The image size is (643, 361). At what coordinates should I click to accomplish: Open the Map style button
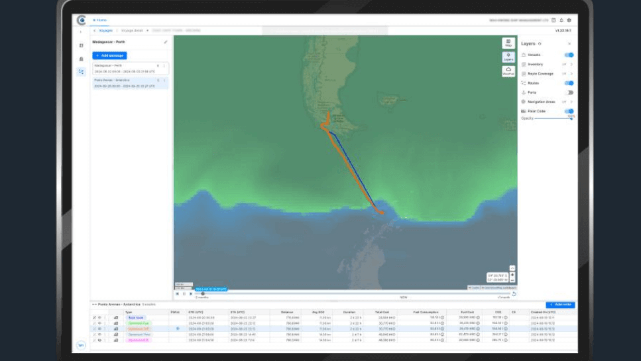pos(508,43)
